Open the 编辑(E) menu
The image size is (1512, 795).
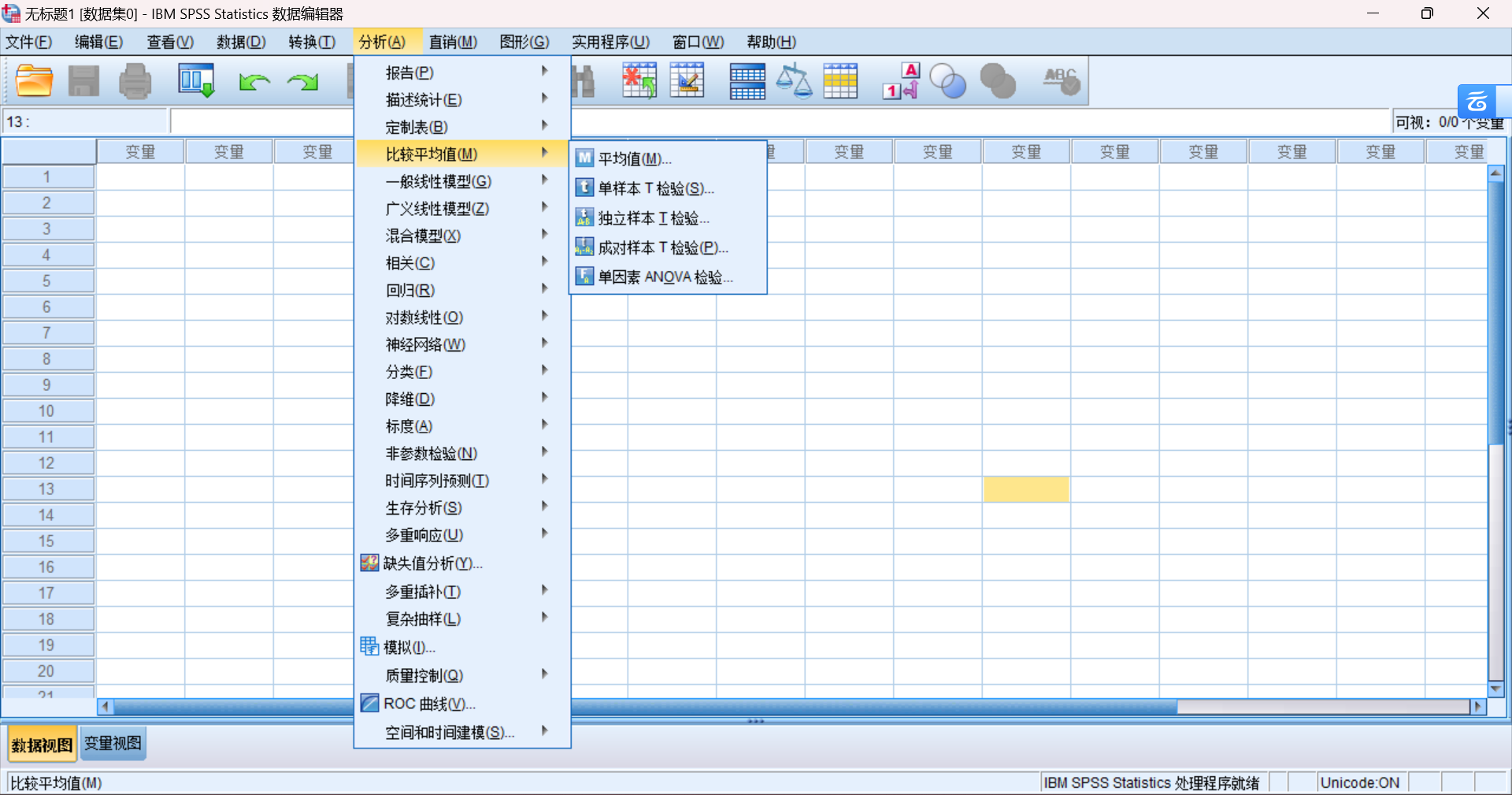(98, 42)
